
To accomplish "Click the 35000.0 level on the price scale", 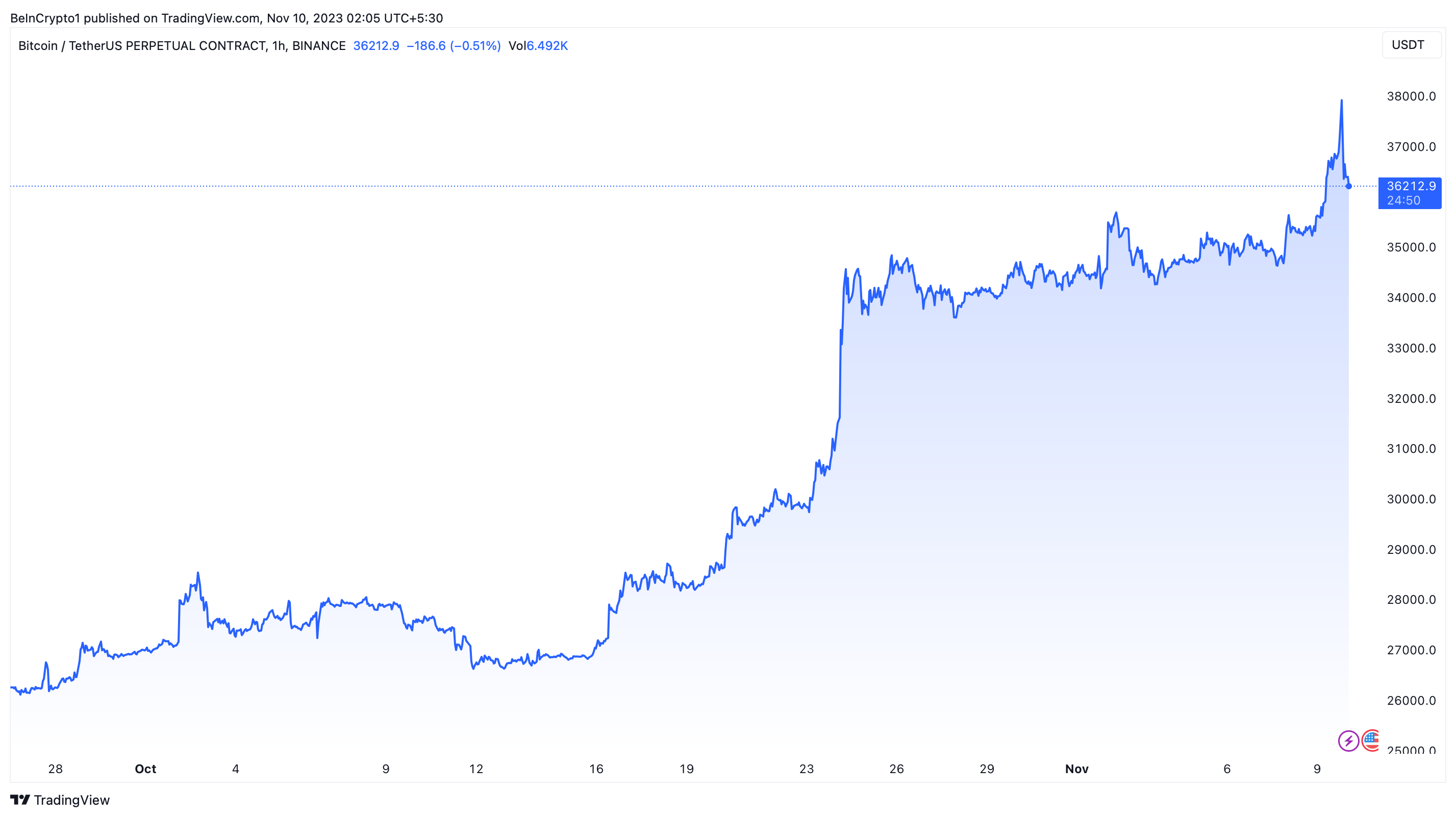I will [1411, 247].
